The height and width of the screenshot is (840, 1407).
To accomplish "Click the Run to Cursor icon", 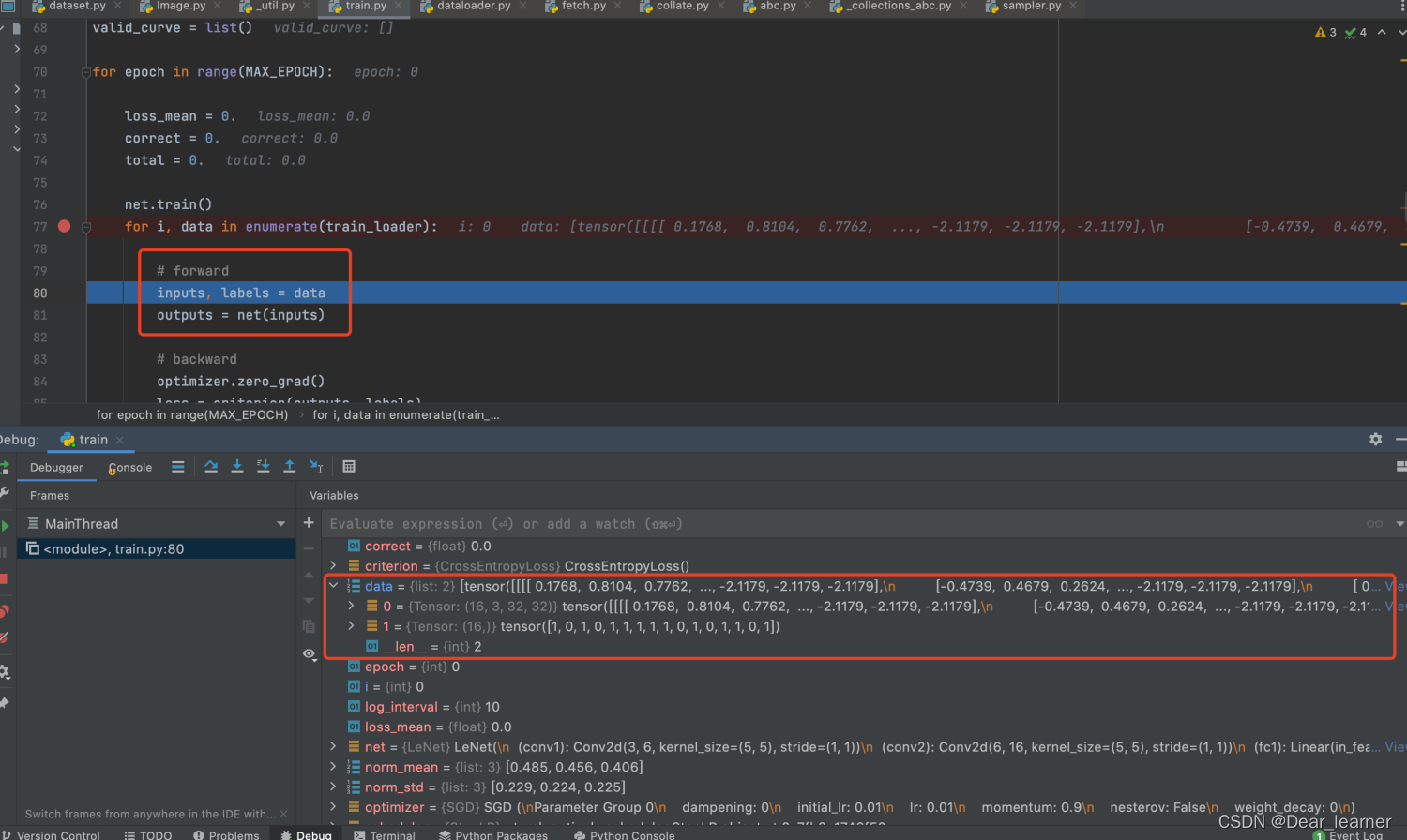I will 316,466.
